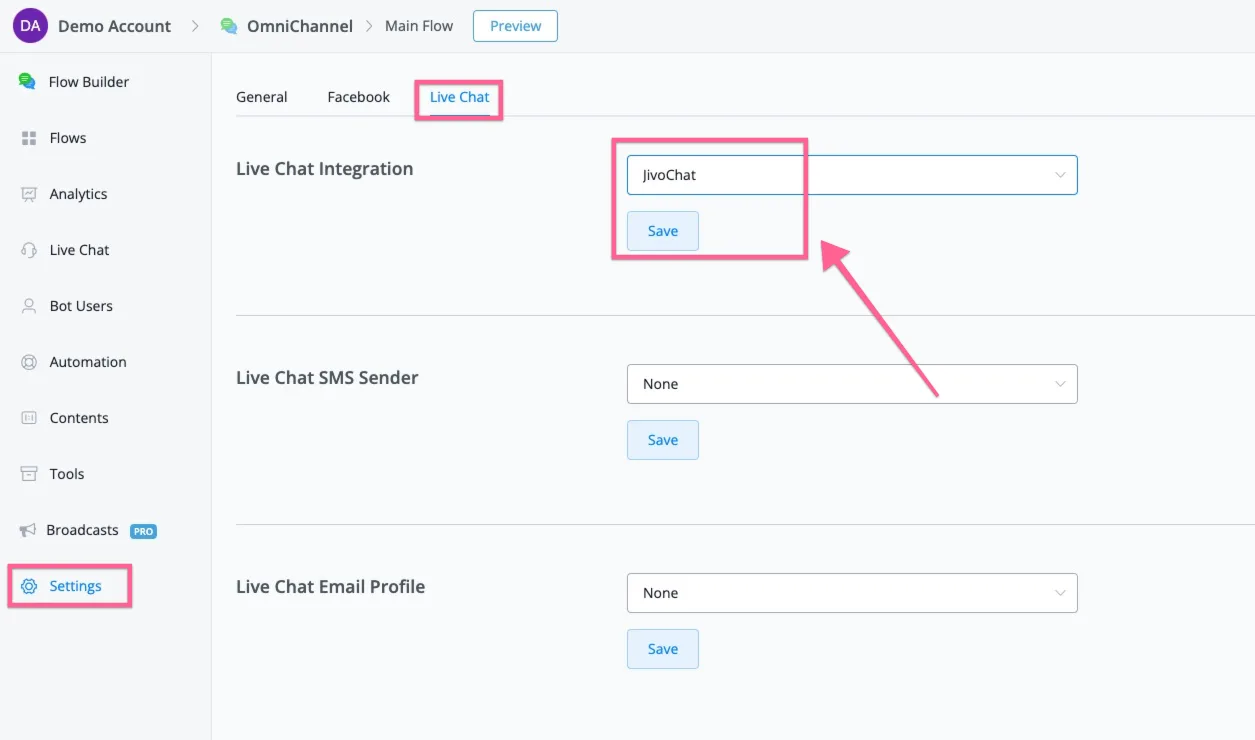Expand the Live Chat SMS Sender dropdown
This screenshot has width=1255, height=740.
click(852, 384)
